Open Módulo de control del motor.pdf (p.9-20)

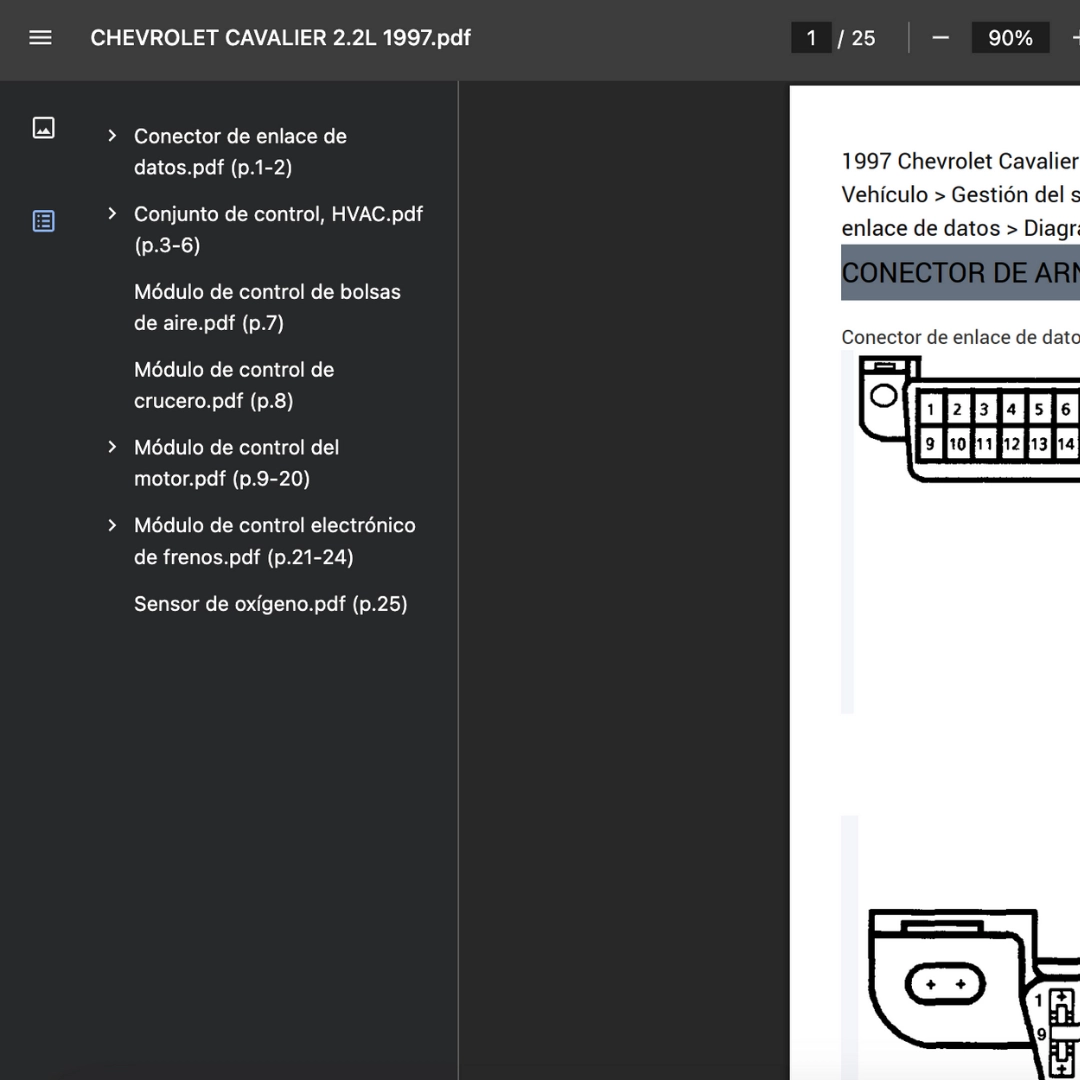point(236,463)
